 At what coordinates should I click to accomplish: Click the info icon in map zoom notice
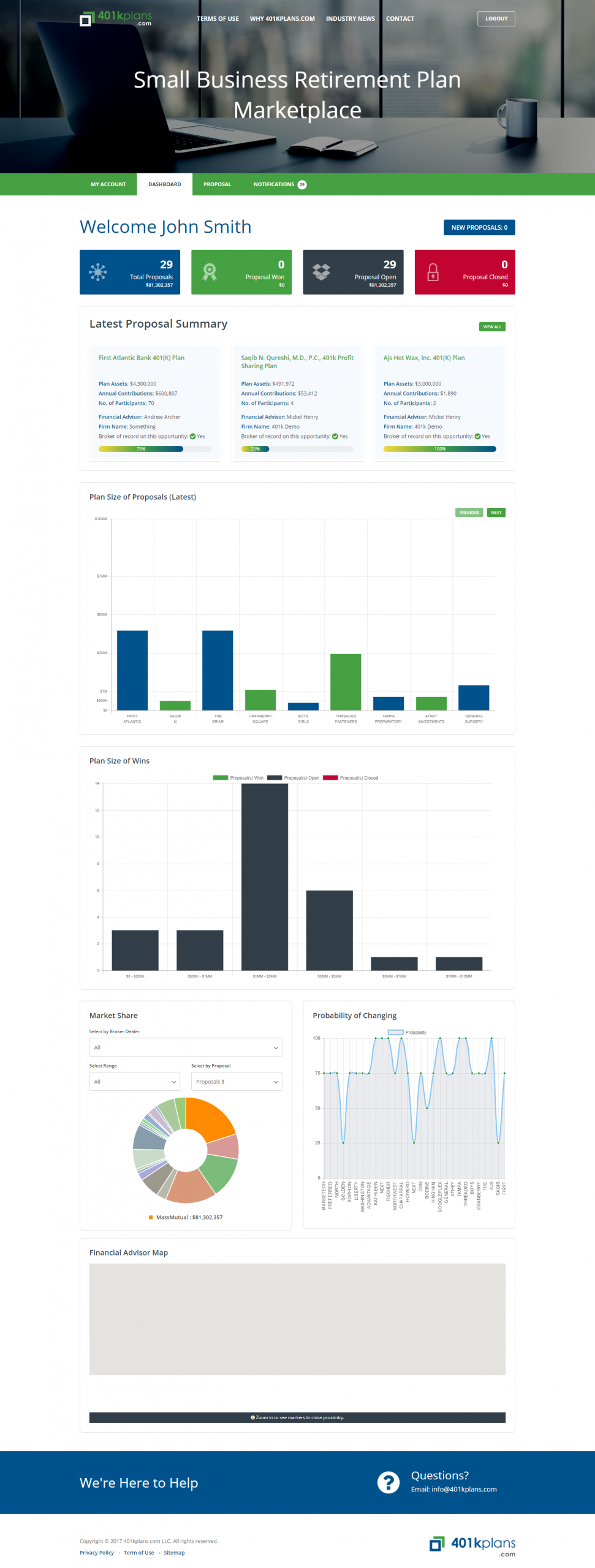(x=252, y=1417)
